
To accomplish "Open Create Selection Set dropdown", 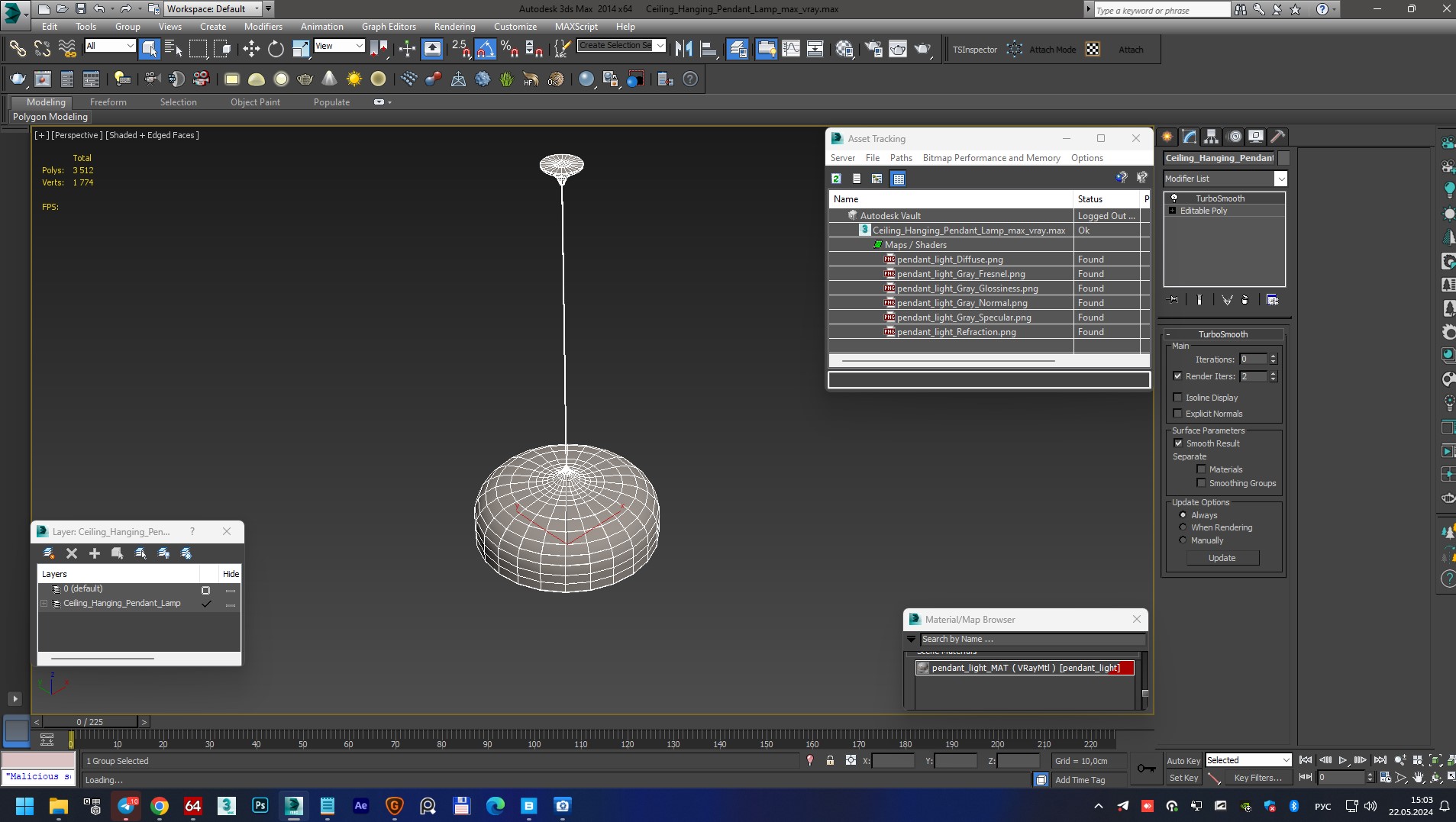I will coord(621,46).
